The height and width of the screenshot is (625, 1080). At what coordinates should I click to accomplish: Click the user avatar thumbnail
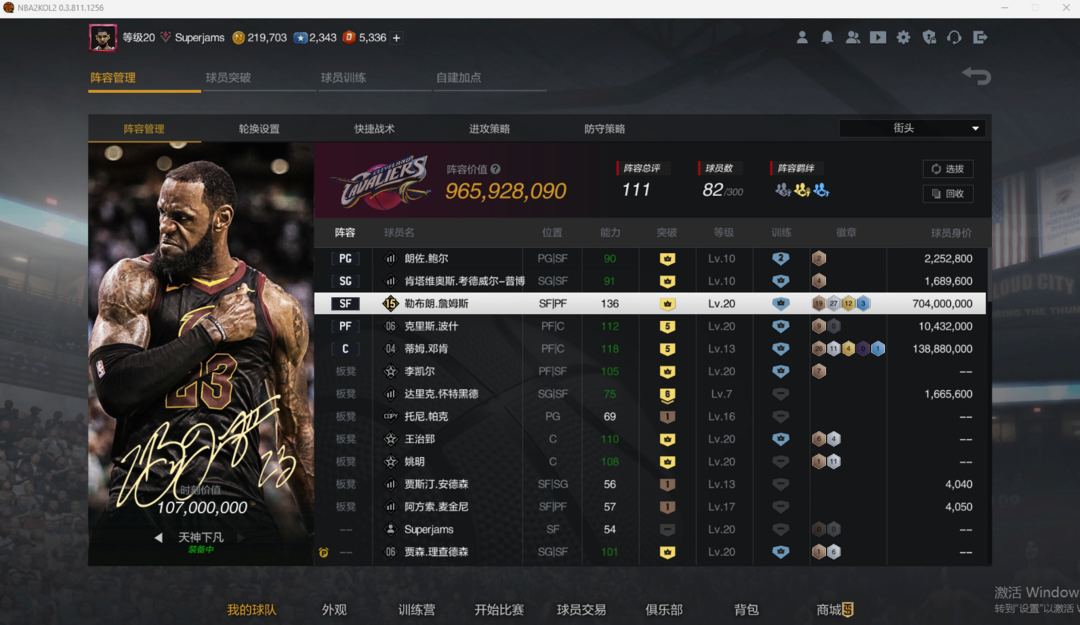[103, 38]
